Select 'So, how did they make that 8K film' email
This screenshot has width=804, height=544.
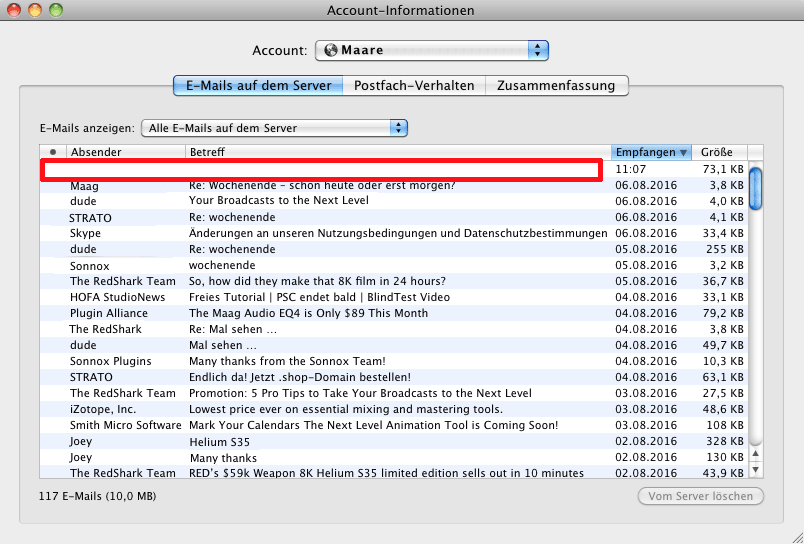pos(394,281)
